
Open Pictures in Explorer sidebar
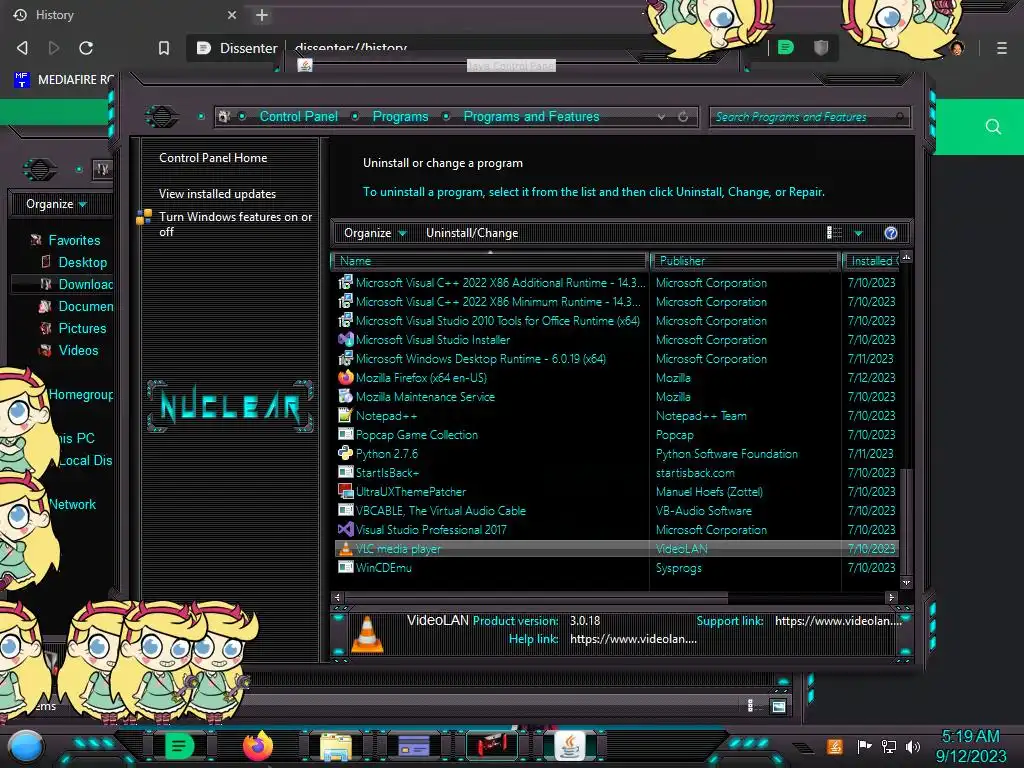72,328
